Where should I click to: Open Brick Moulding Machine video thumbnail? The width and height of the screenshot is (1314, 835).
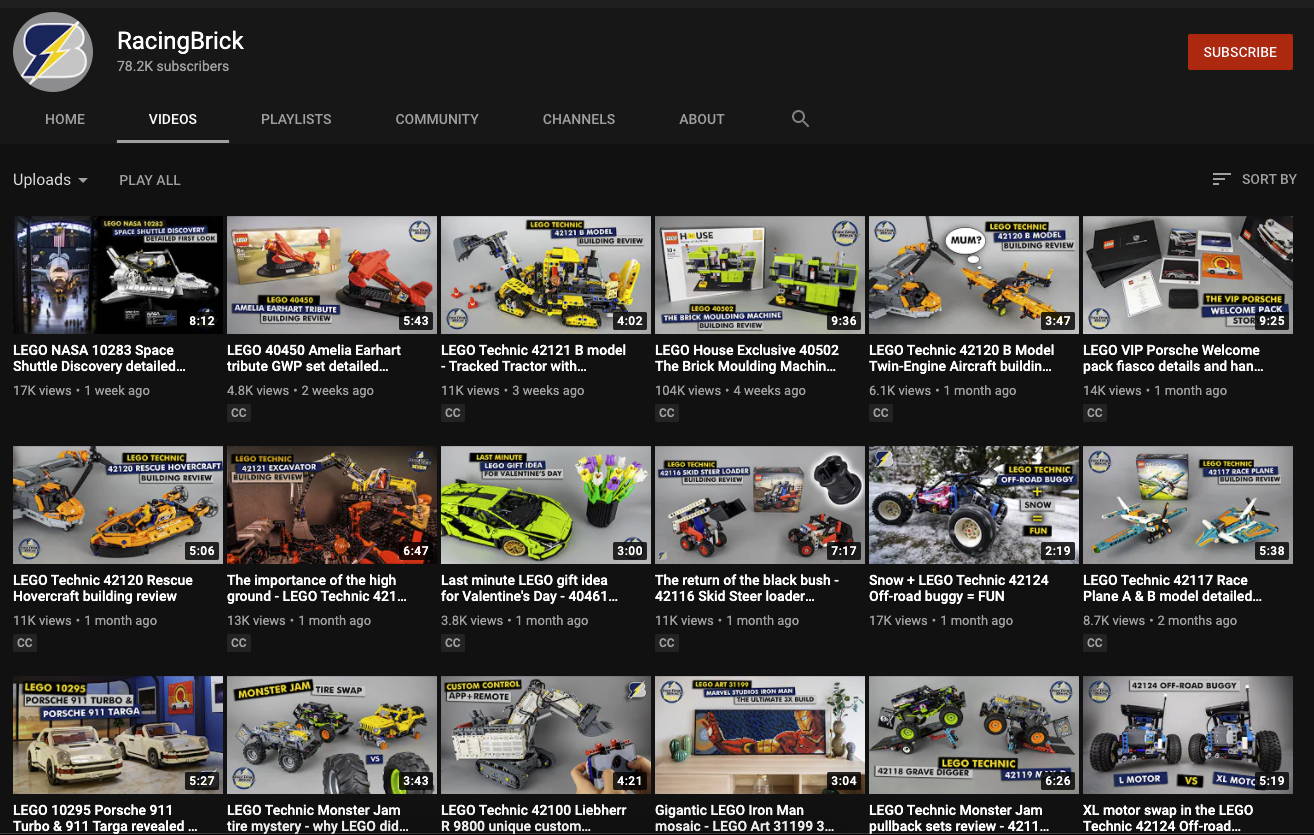pos(760,275)
